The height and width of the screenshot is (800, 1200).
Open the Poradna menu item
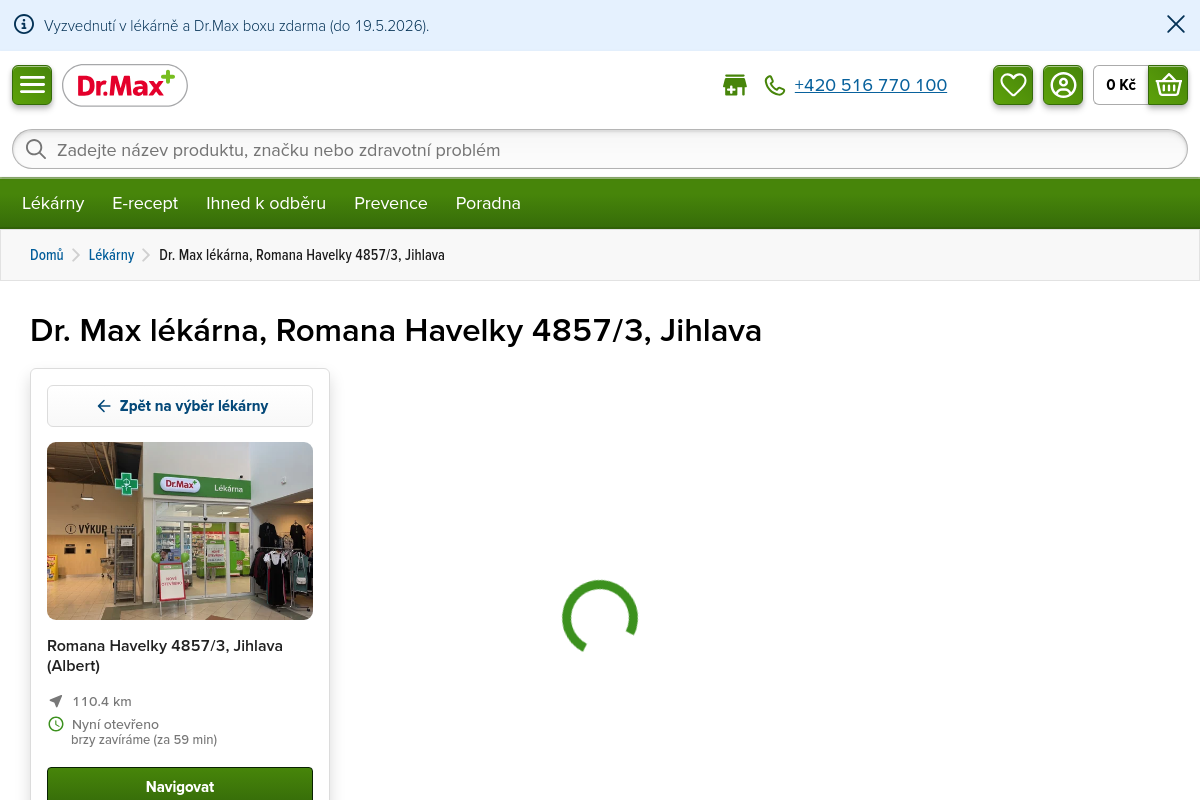tap(488, 203)
